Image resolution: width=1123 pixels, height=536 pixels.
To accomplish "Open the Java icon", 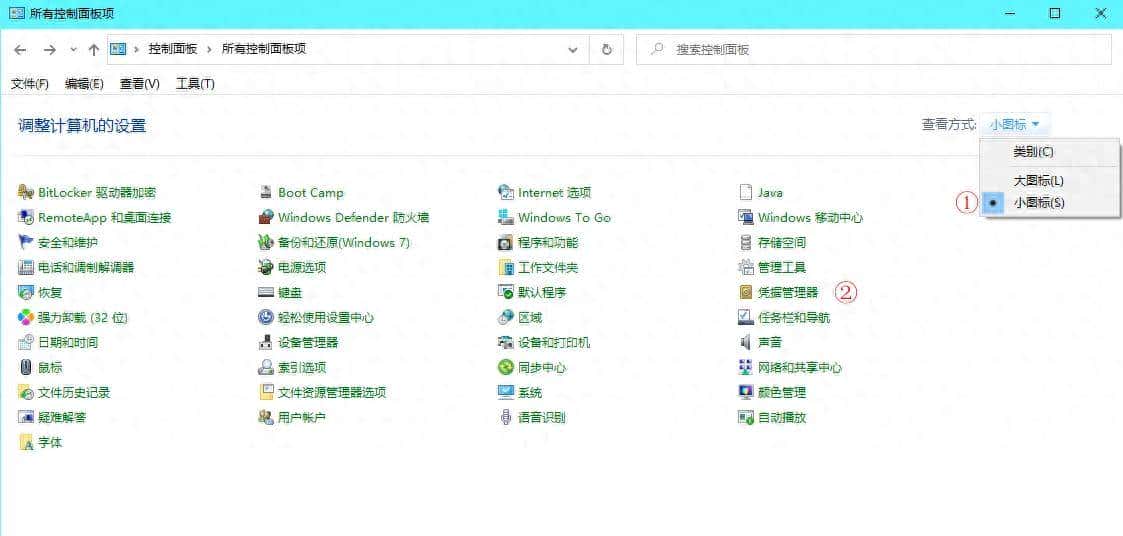I will point(746,192).
